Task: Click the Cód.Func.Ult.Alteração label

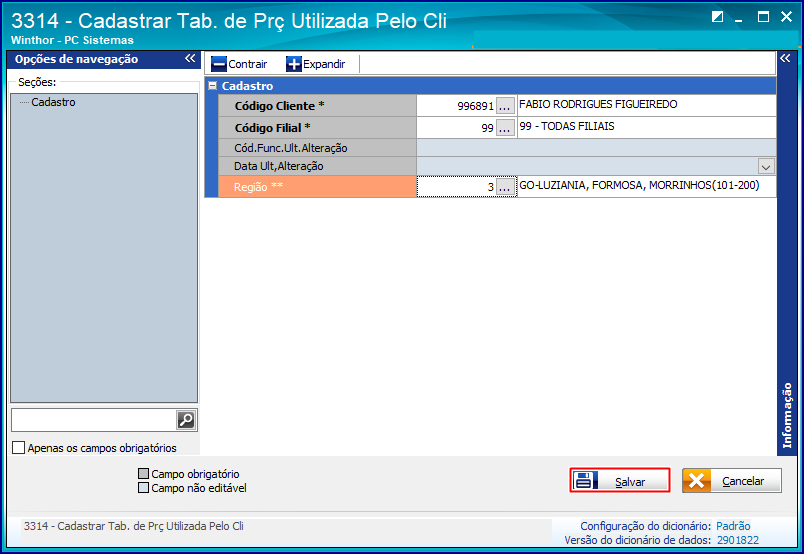Action: point(291,148)
